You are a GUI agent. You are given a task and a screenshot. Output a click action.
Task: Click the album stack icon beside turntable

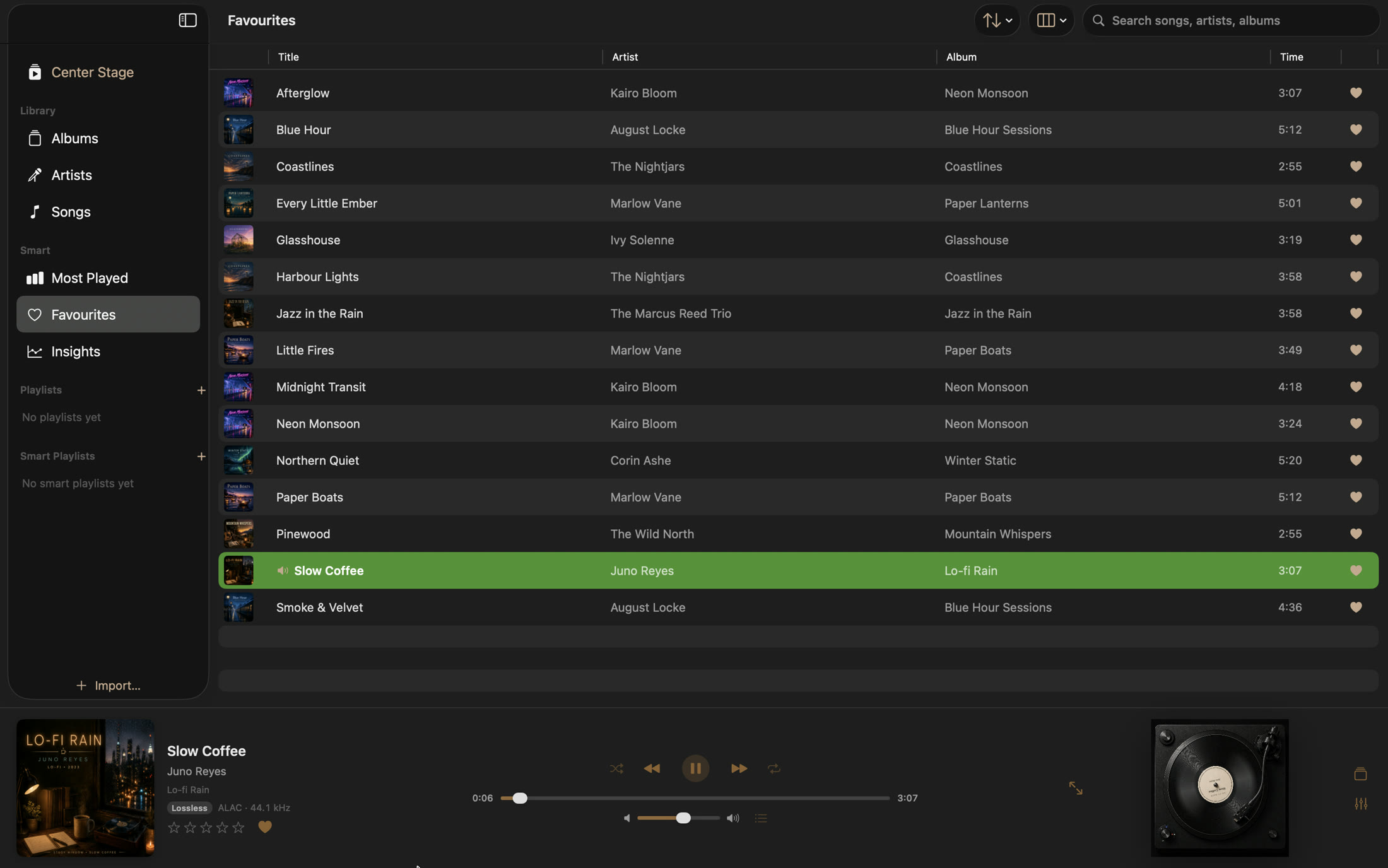[x=1361, y=774]
